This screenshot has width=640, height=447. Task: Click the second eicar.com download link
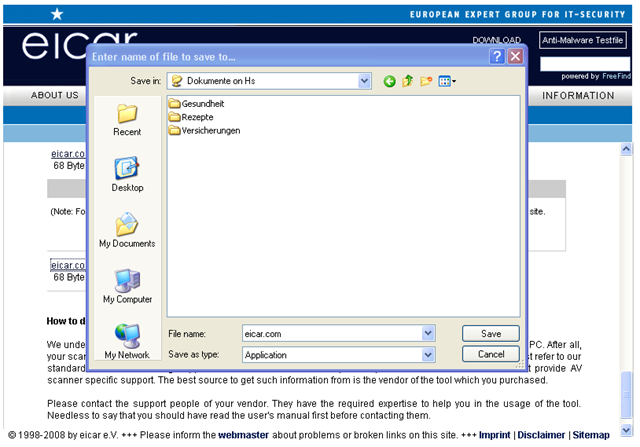pyautogui.click(x=68, y=265)
